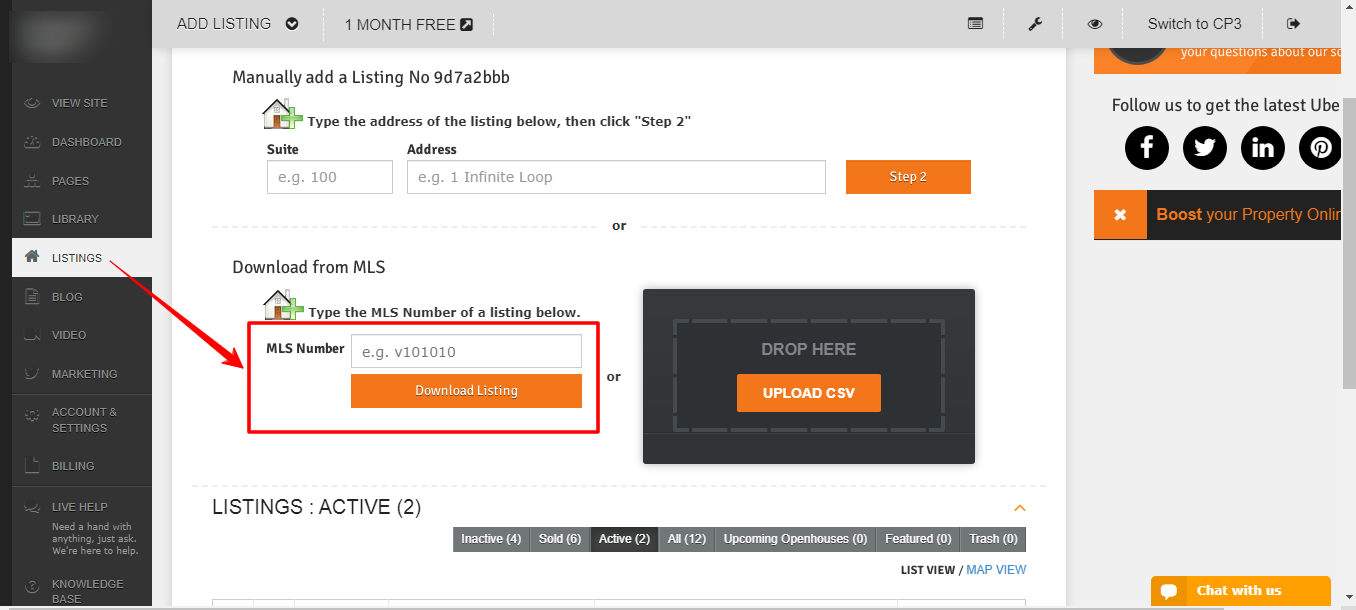Focus the Suite input field
The height and width of the screenshot is (610, 1356).
330,177
